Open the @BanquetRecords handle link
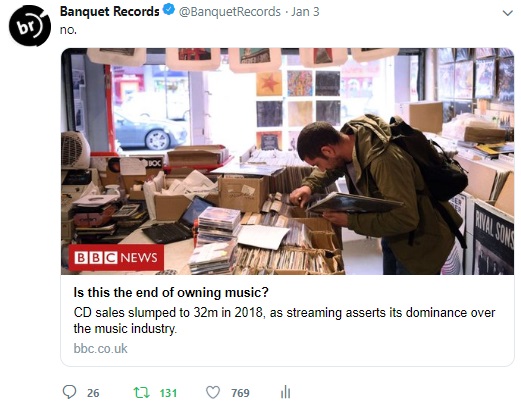This screenshot has height=405, width=521. point(230,12)
